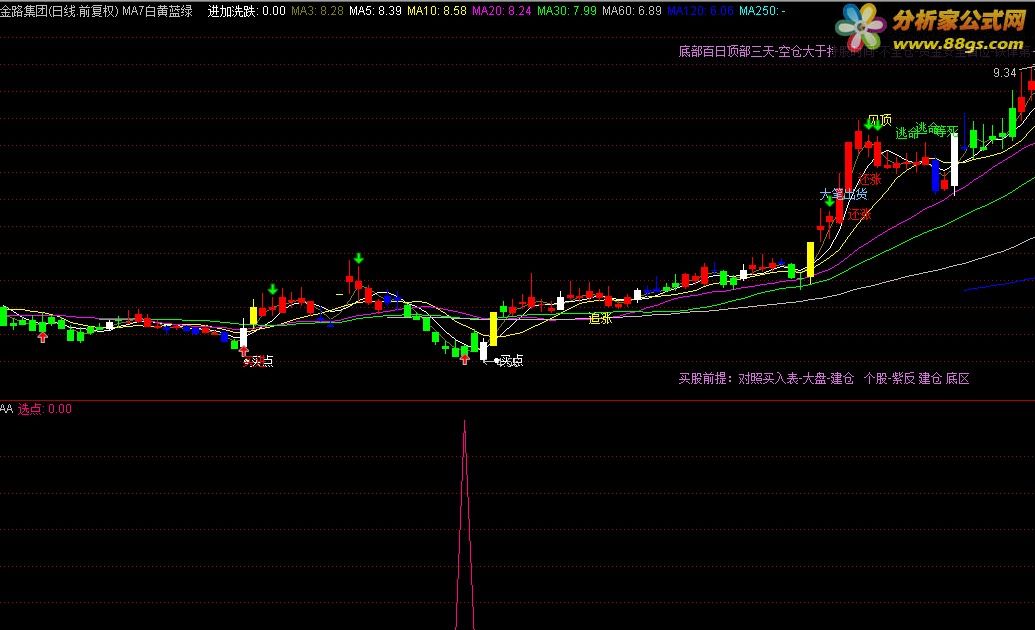The image size is (1035, 630).
Task: Click the MA20: 8.24 value
Action: tap(502, 11)
